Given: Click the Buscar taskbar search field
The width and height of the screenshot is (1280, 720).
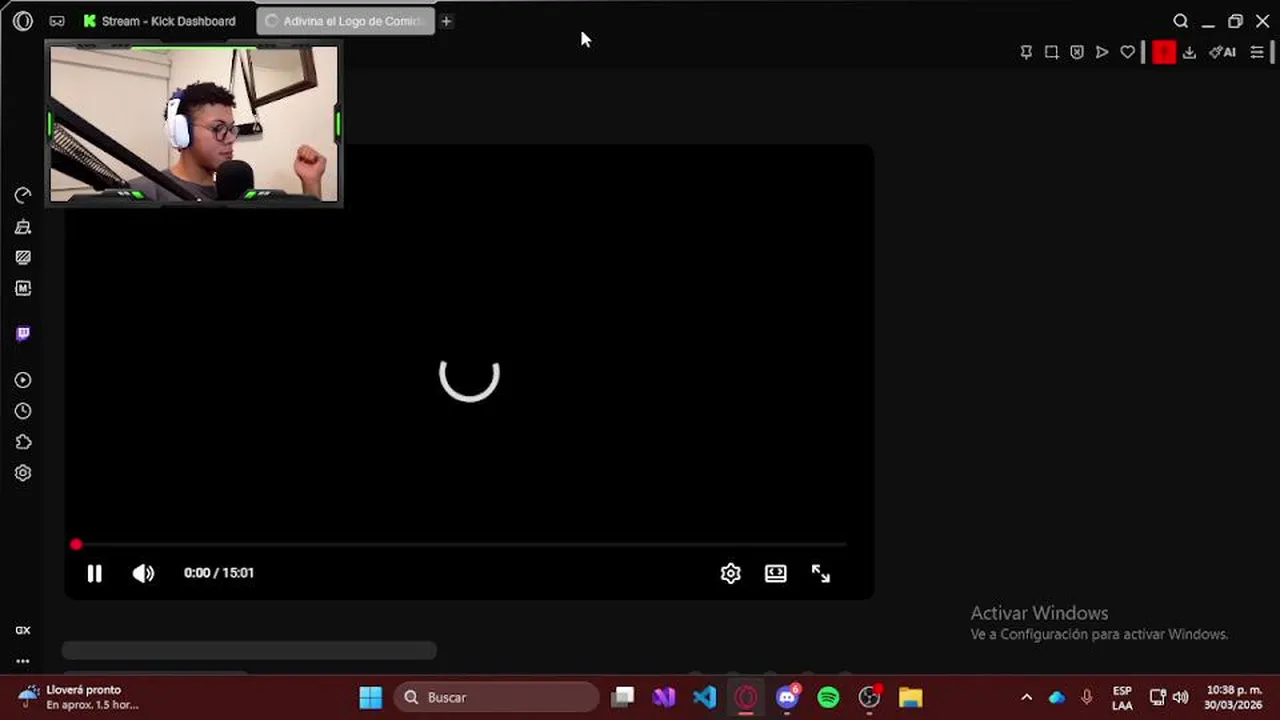Looking at the screenshot, I should point(497,697).
